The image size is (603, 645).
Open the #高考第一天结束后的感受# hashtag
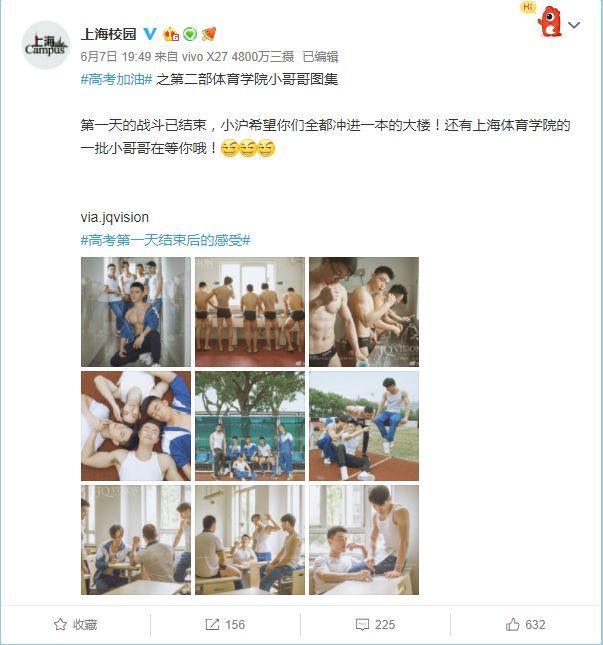point(165,240)
